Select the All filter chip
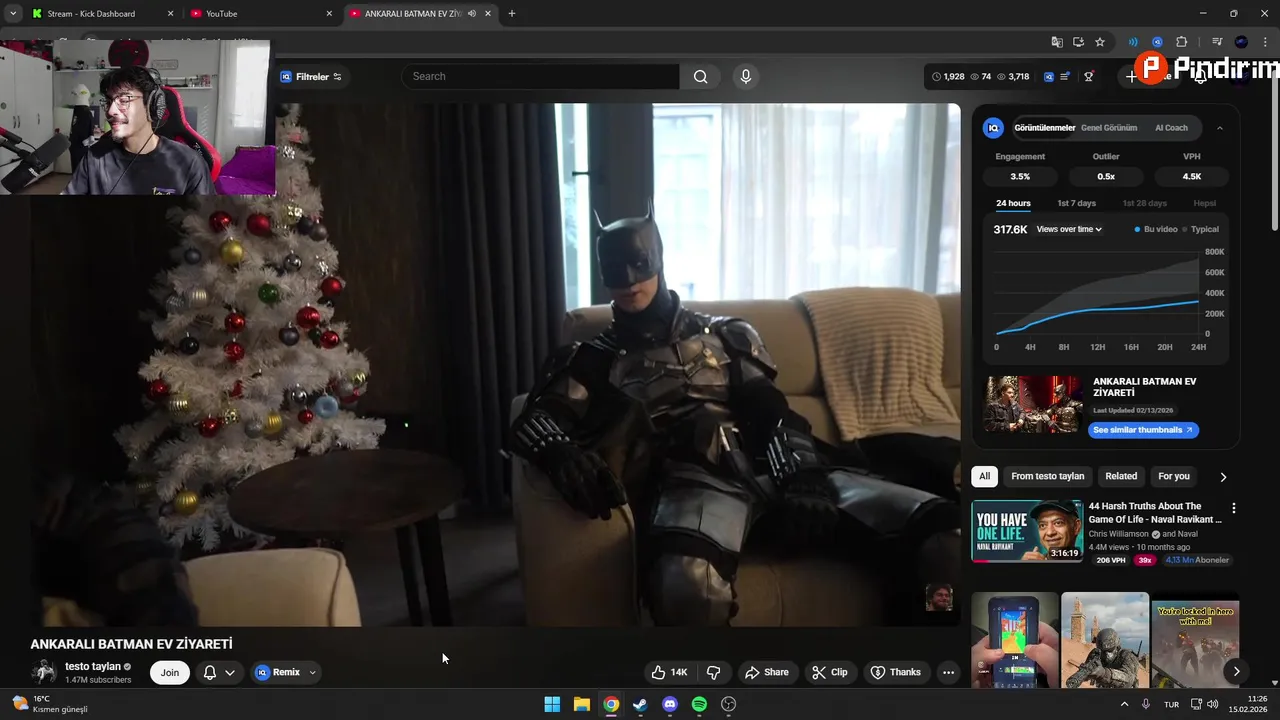The image size is (1280, 720). (x=985, y=476)
